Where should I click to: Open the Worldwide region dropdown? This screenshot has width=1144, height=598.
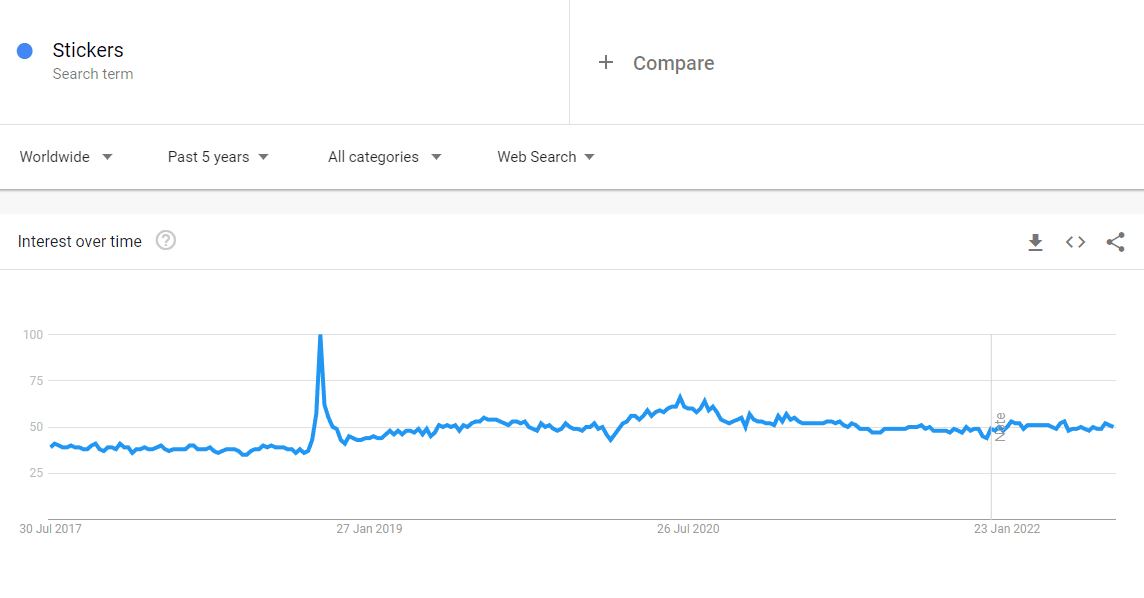click(x=66, y=157)
